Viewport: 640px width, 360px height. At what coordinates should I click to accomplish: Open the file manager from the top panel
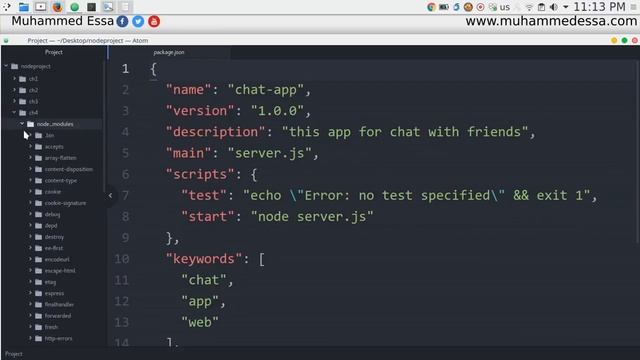(x=24, y=7)
